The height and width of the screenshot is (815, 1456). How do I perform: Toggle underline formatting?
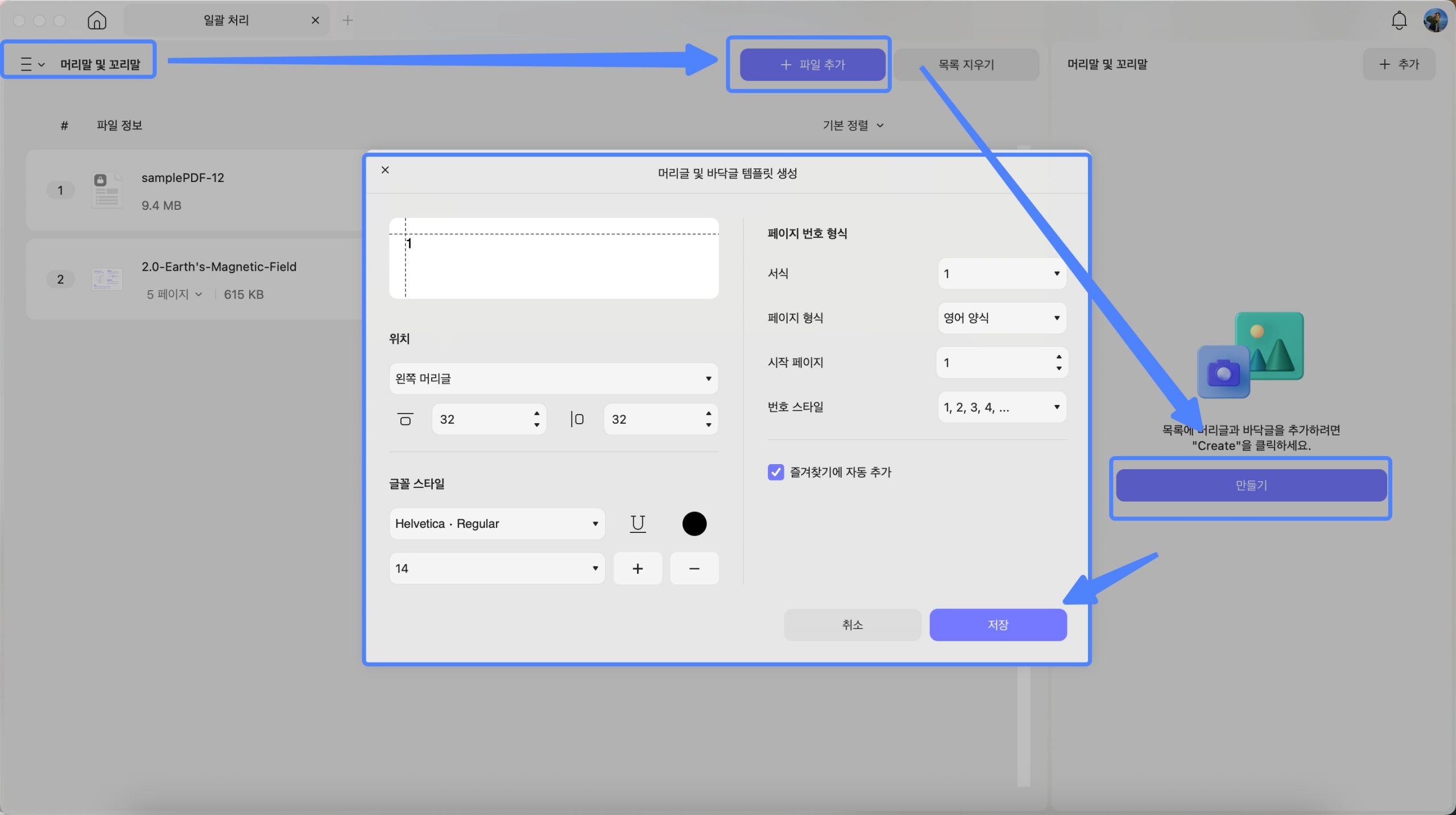coord(638,523)
